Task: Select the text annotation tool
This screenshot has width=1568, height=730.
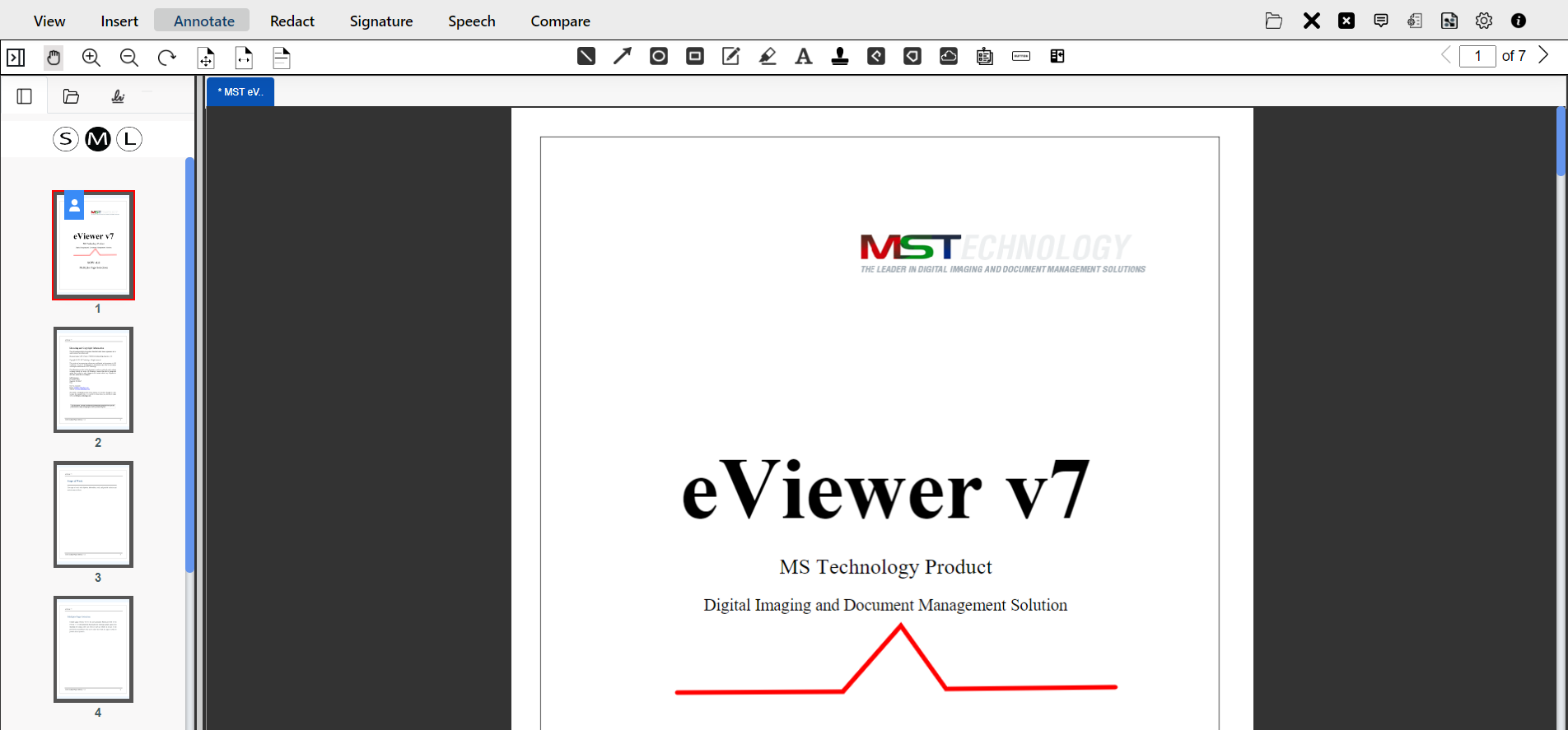Action: click(804, 56)
